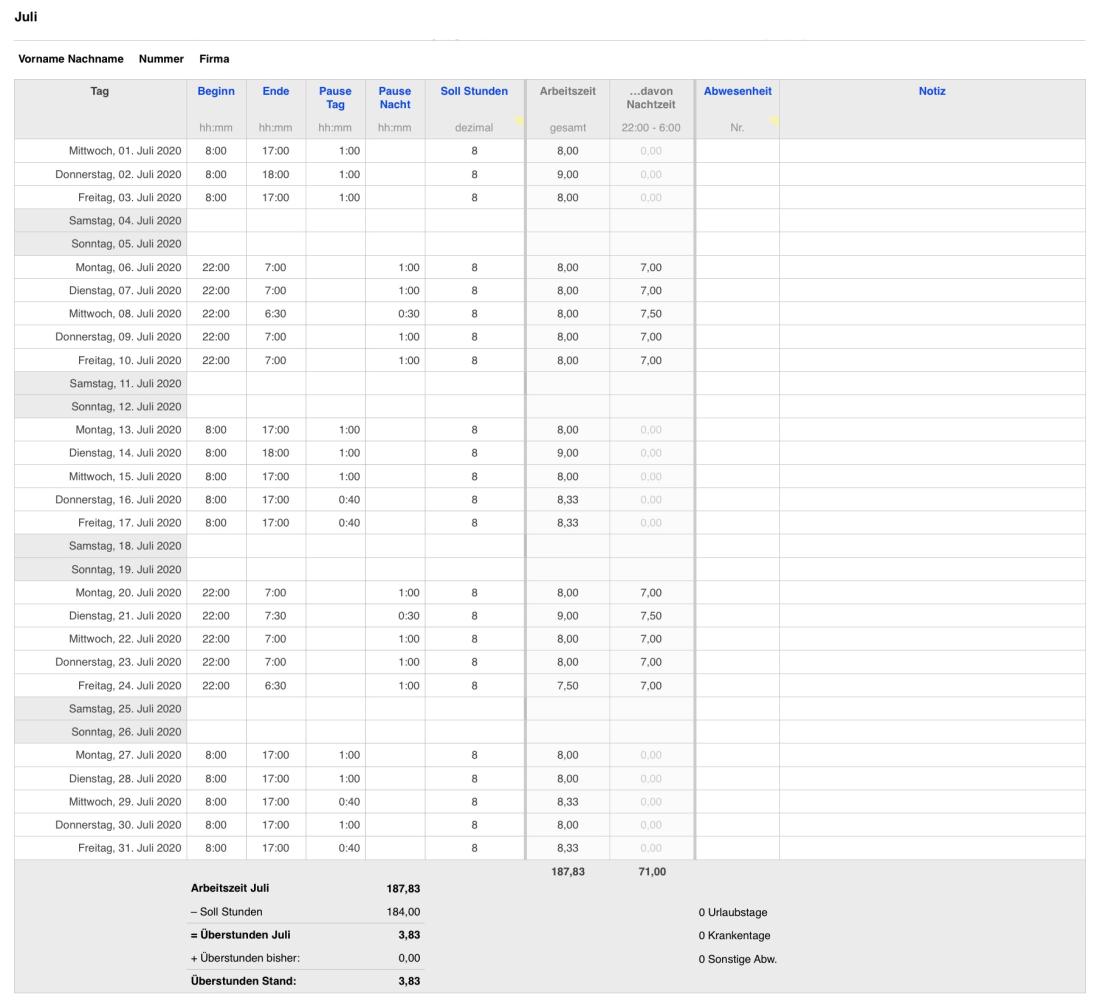Select the 0 Urlaubstage summary text

tap(733, 912)
